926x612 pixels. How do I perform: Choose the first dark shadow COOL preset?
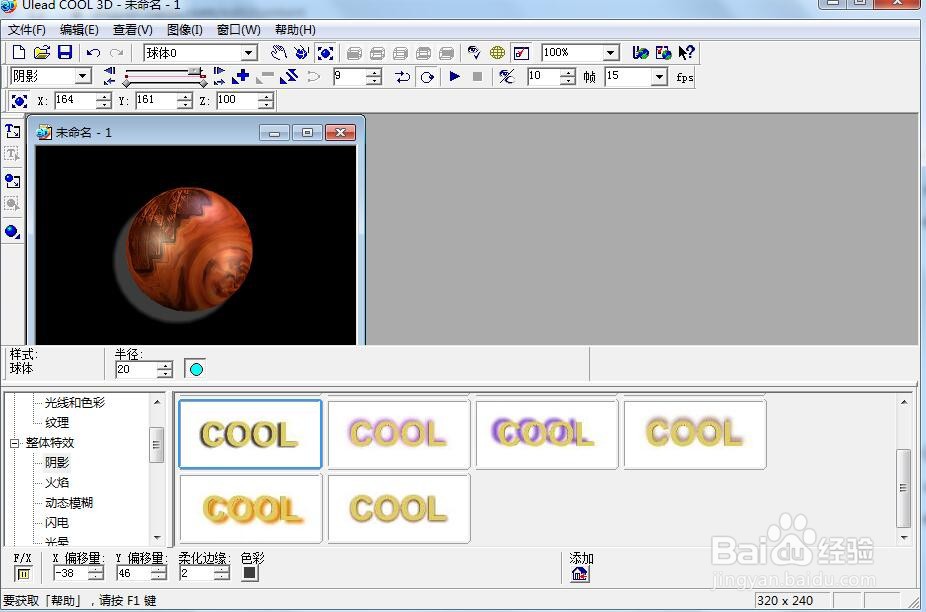(250, 434)
